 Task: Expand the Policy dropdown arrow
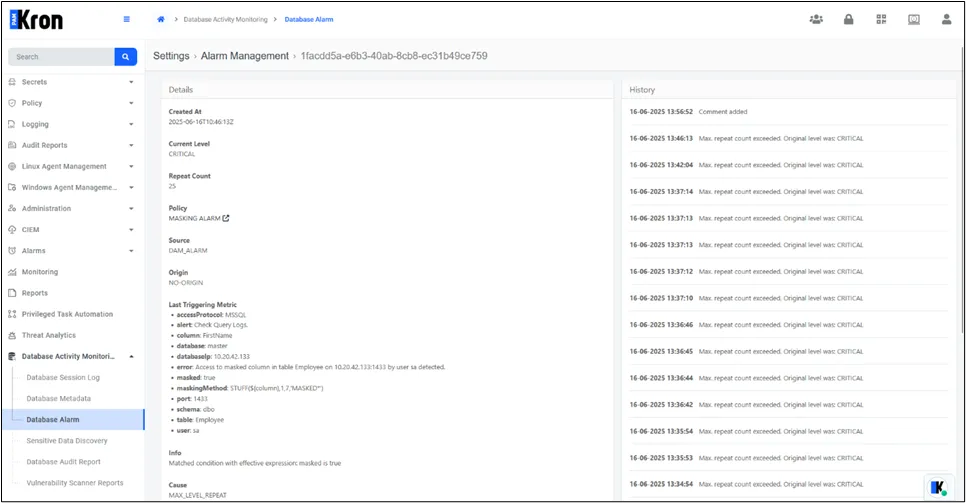(x=131, y=103)
